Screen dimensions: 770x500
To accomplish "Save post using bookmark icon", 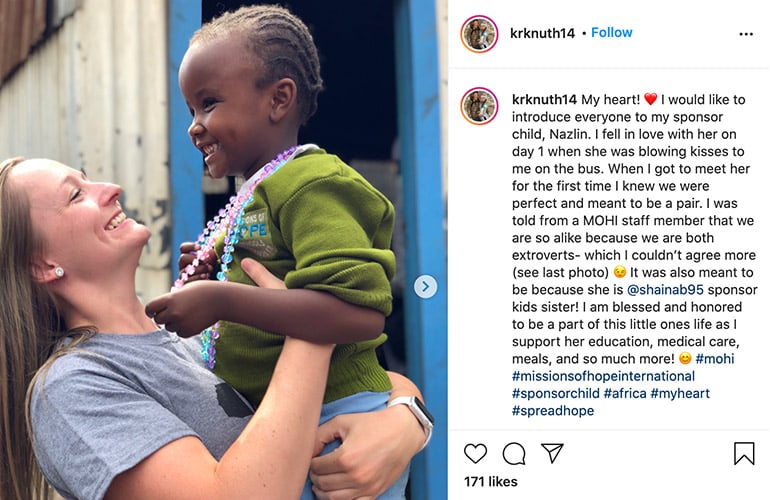I will click(744, 453).
